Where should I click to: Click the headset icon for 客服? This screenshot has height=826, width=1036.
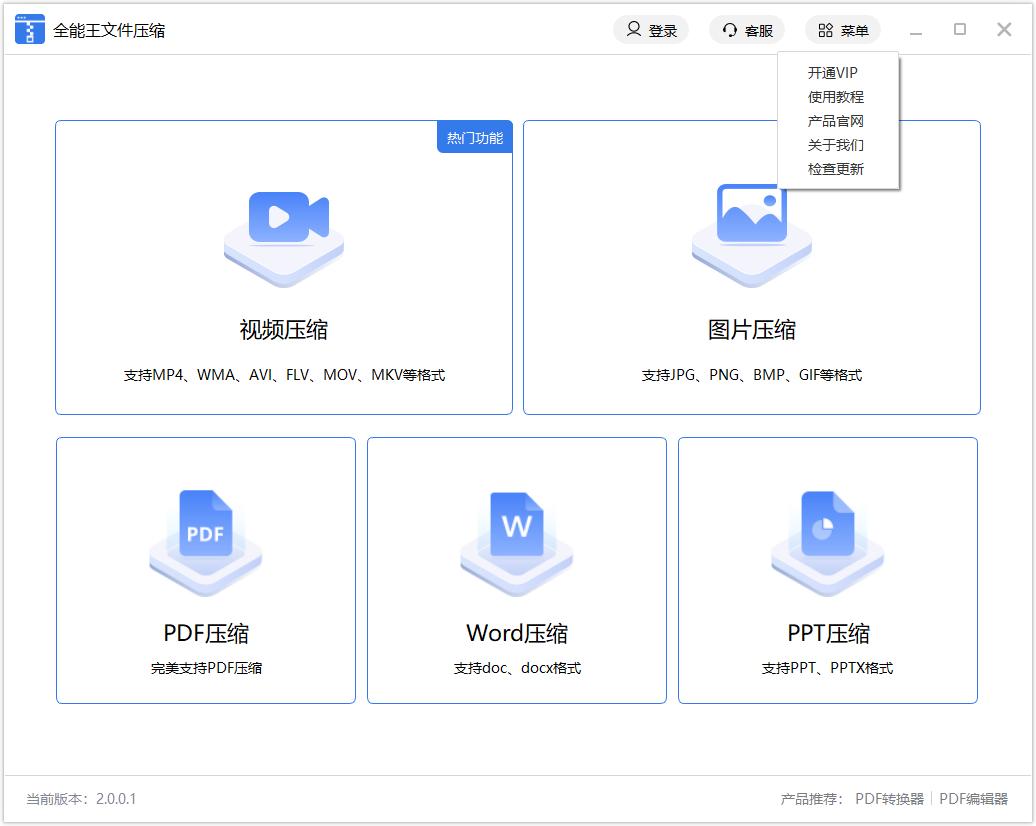(x=730, y=30)
